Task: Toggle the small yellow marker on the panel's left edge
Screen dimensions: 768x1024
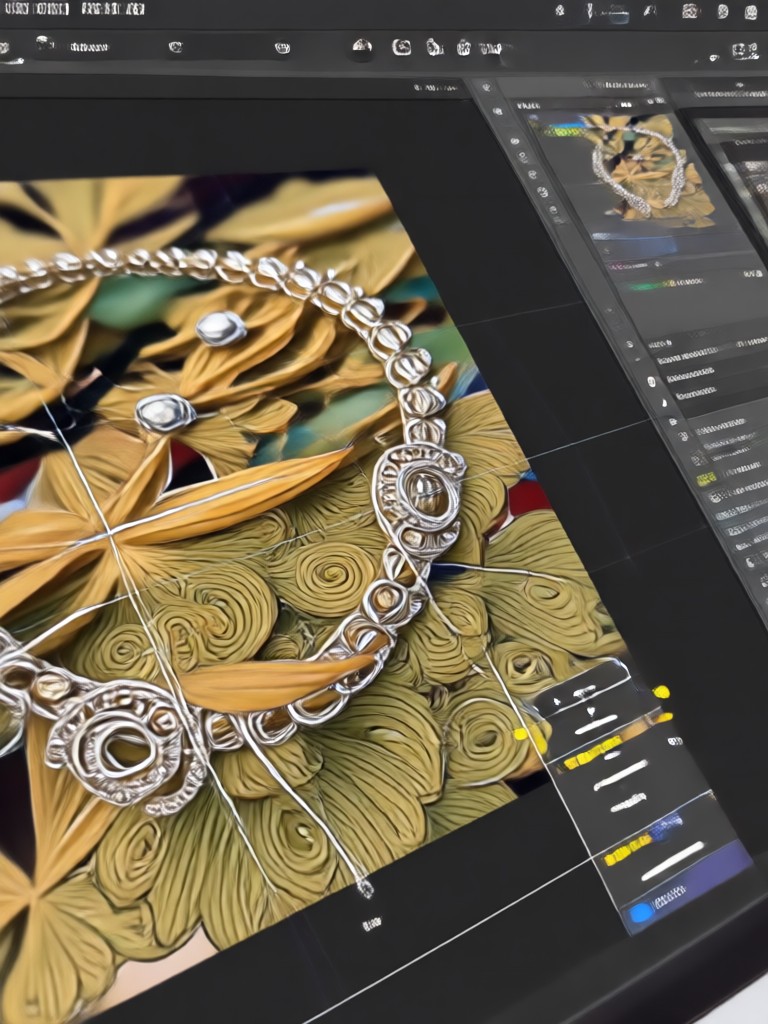Action: click(520, 733)
